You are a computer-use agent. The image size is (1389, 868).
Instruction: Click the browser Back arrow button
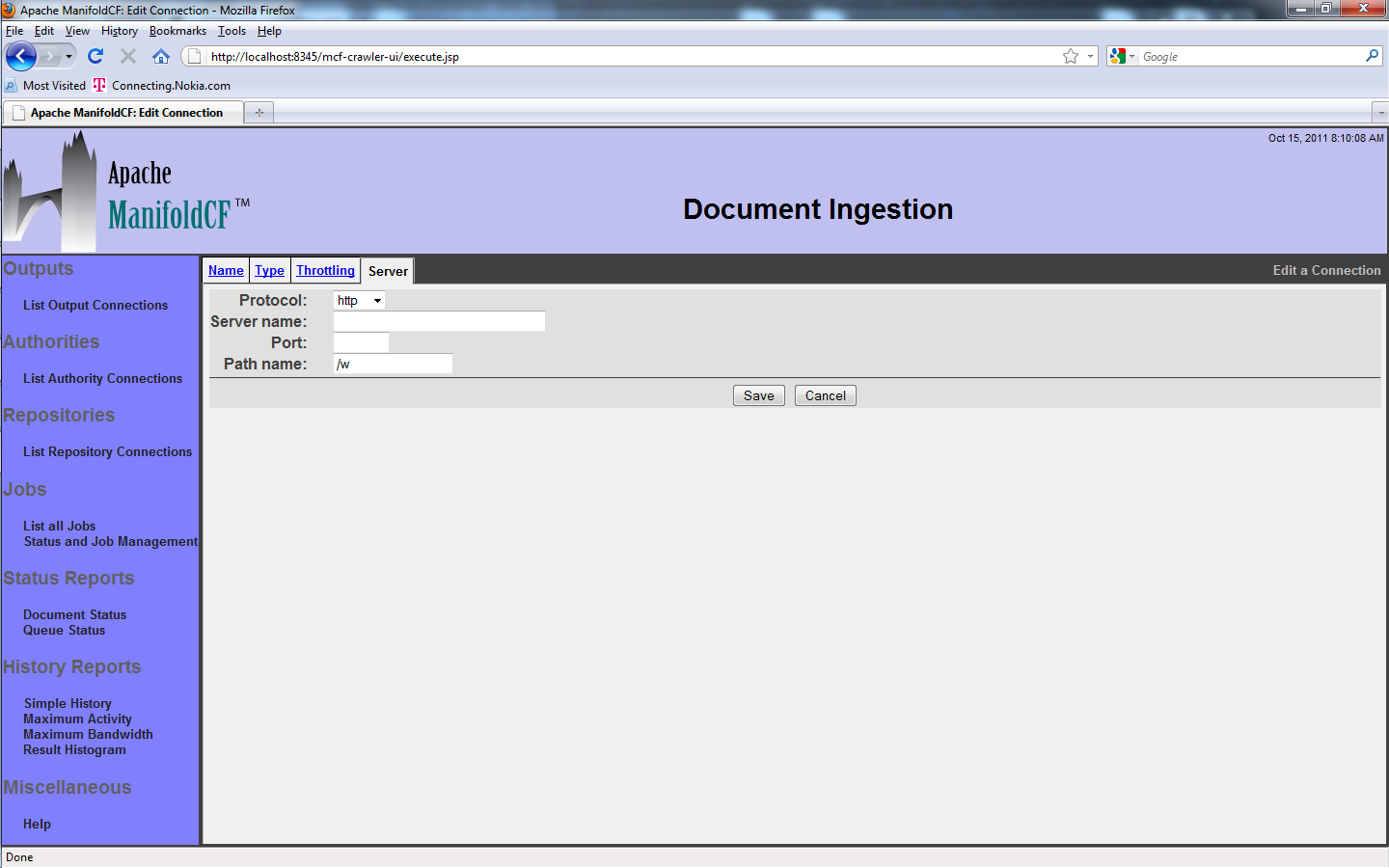(x=20, y=57)
